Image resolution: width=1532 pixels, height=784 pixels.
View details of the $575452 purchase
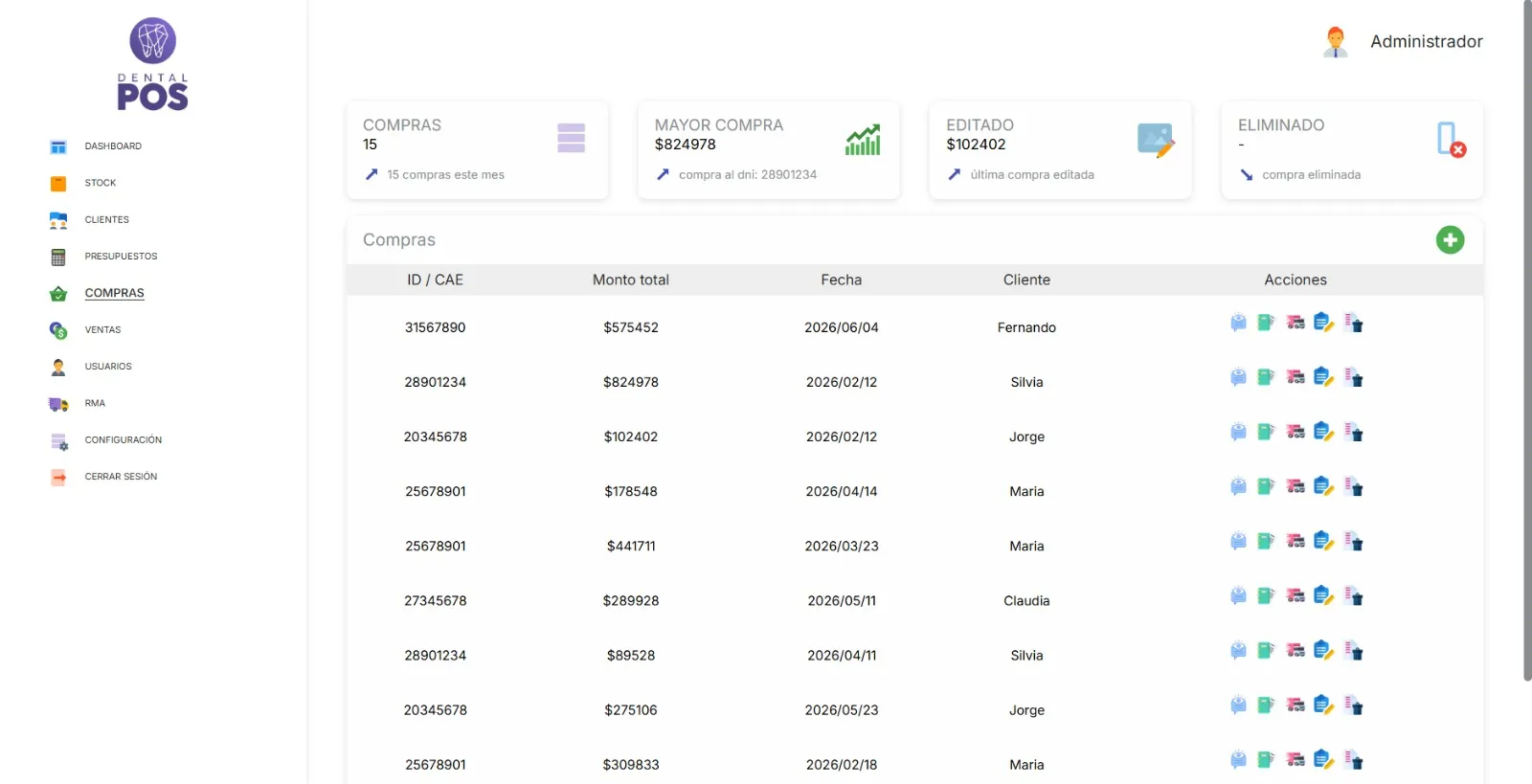(1238, 323)
